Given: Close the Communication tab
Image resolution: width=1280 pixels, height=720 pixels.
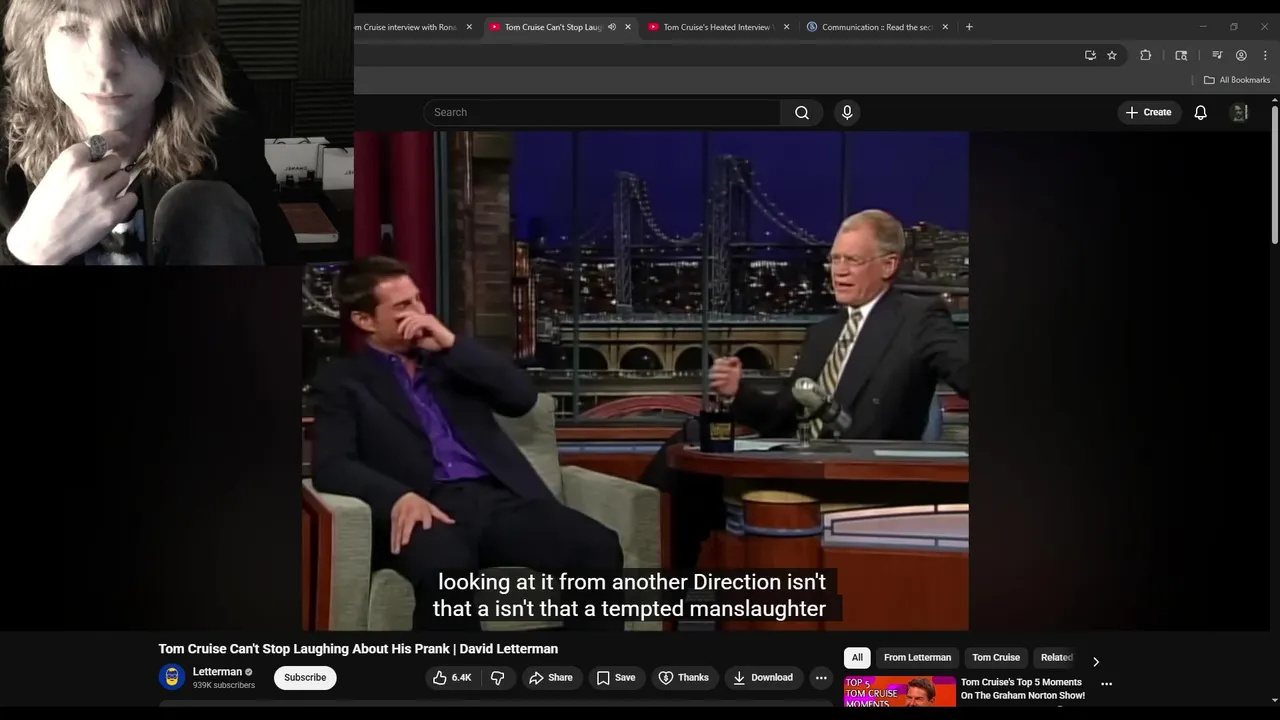Looking at the screenshot, I should [945, 27].
